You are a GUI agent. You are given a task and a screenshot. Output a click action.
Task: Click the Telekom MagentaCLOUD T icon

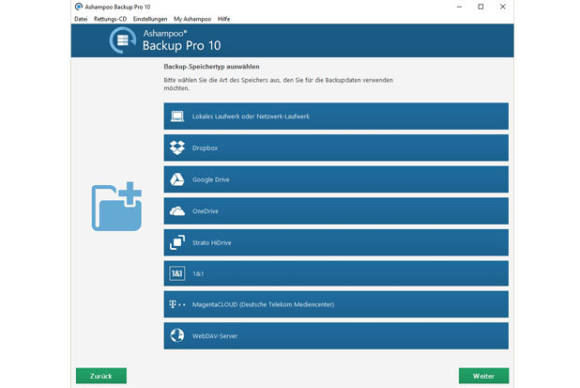coord(177,304)
